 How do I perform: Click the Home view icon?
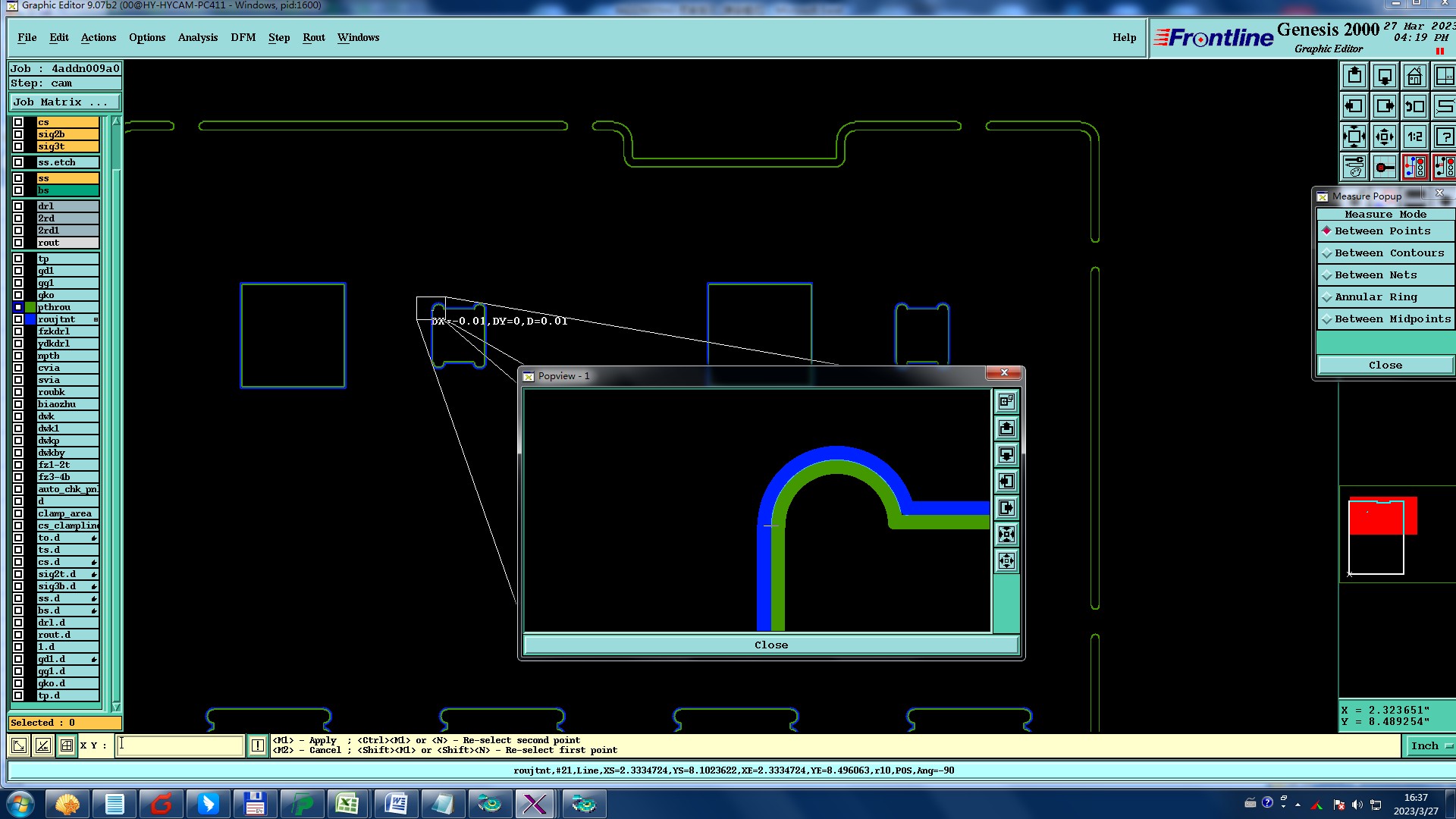pyautogui.click(x=1414, y=77)
